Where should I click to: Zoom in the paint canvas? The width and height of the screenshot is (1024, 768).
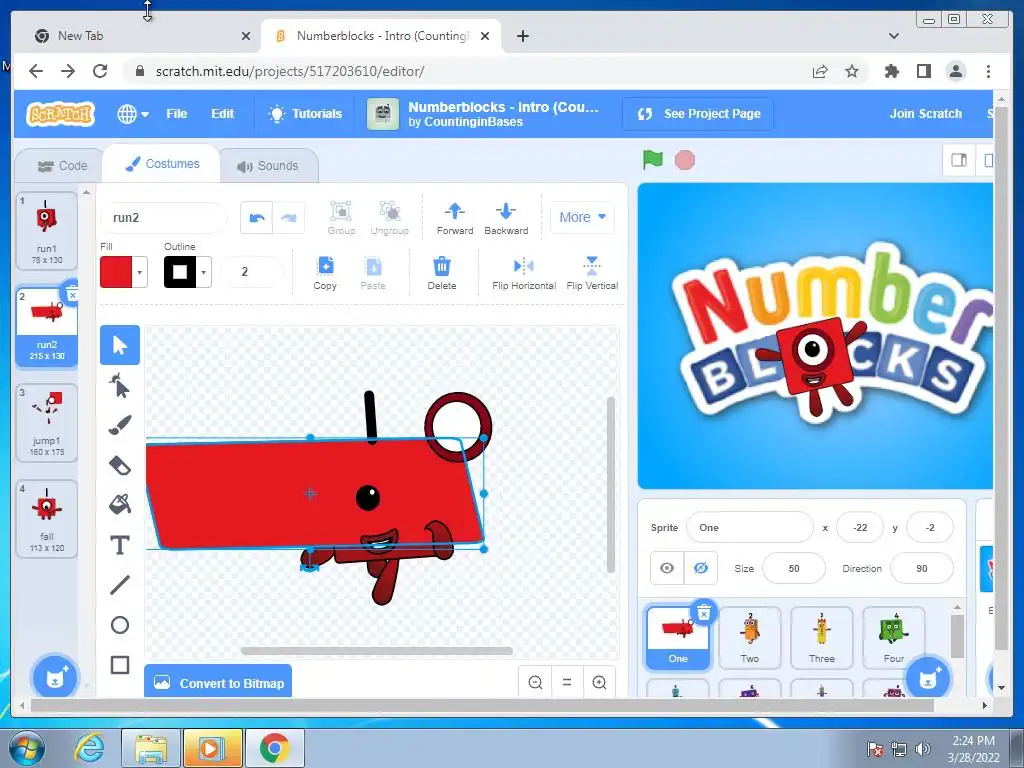[x=599, y=682]
